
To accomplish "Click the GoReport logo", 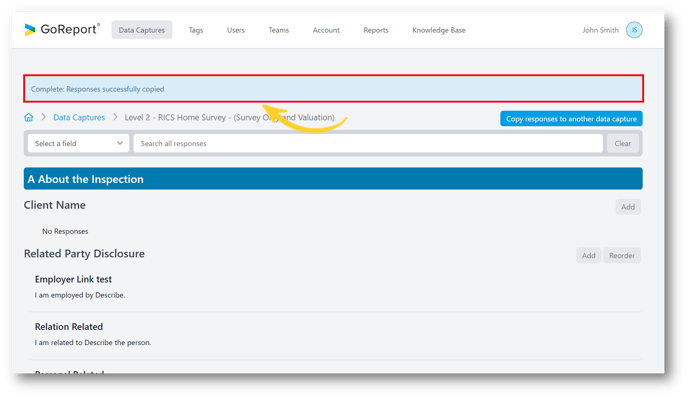I will pyautogui.click(x=62, y=29).
